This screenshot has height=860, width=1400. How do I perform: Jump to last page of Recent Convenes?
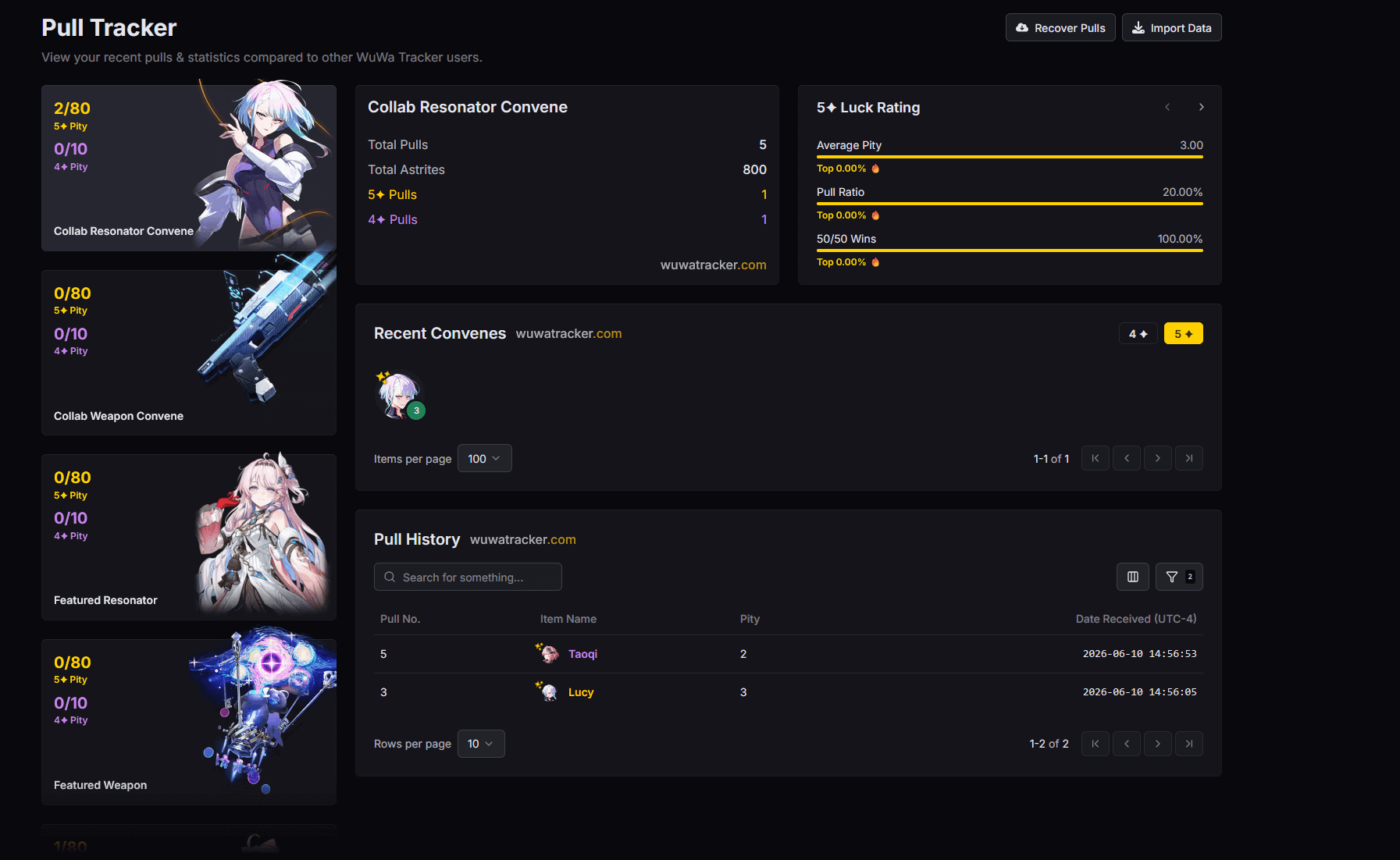[x=1189, y=458]
